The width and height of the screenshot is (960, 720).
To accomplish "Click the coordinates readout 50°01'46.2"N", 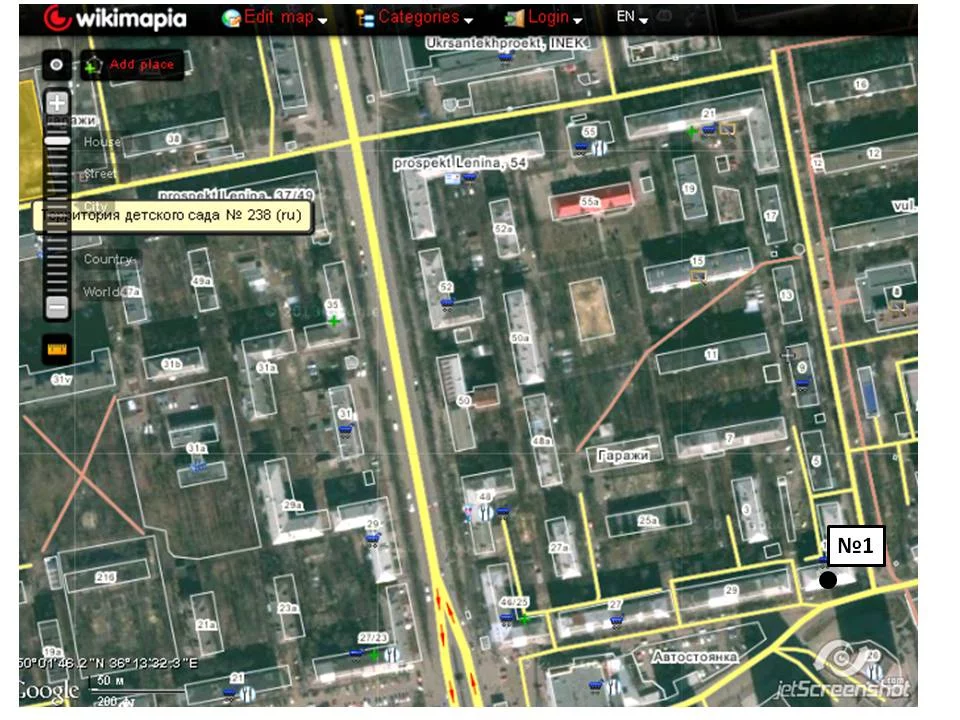I will 108,663.
